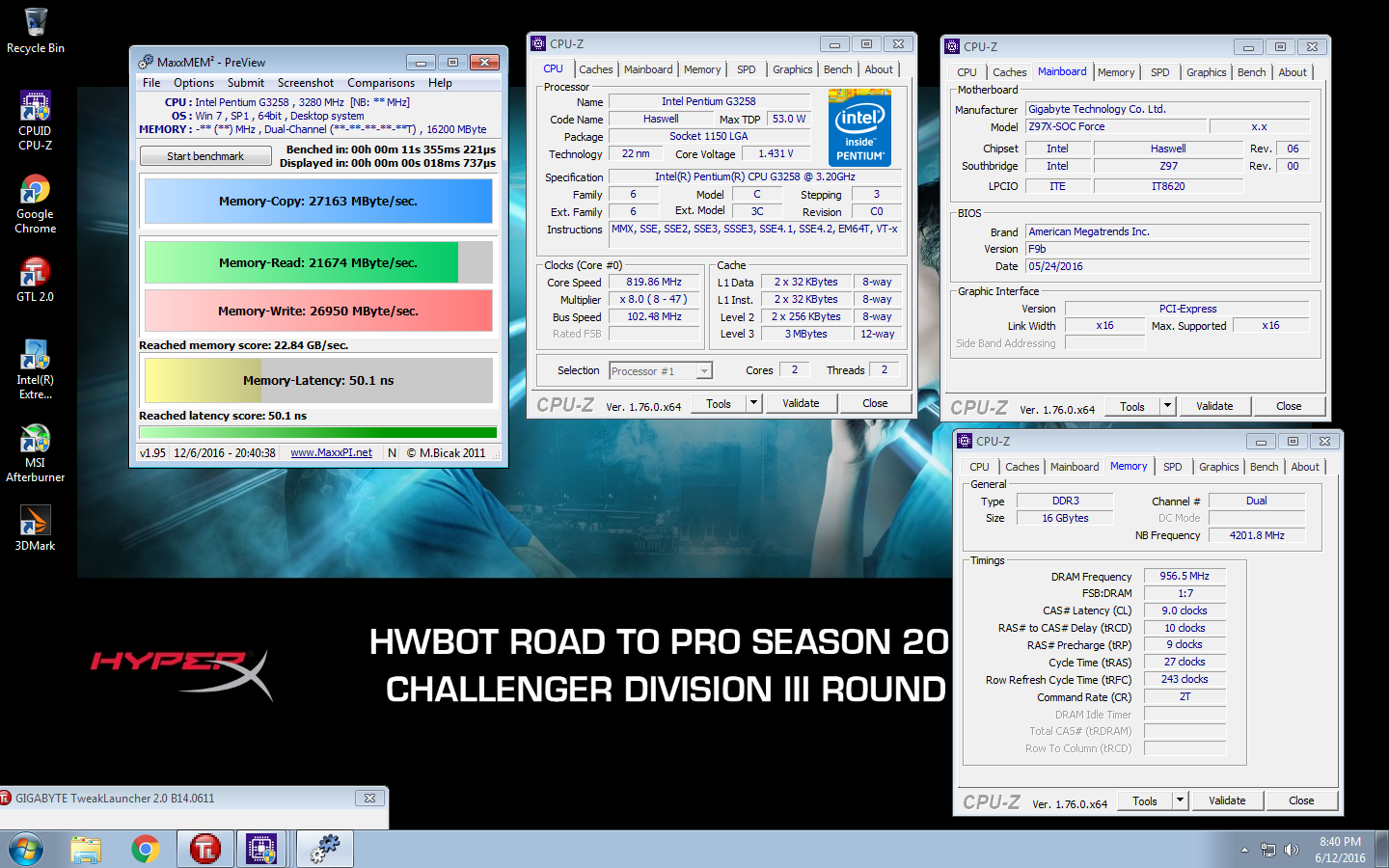The image size is (1389, 868).
Task: Launch CPUID CPU-Z desktop shortcut
Action: click(35, 121)
